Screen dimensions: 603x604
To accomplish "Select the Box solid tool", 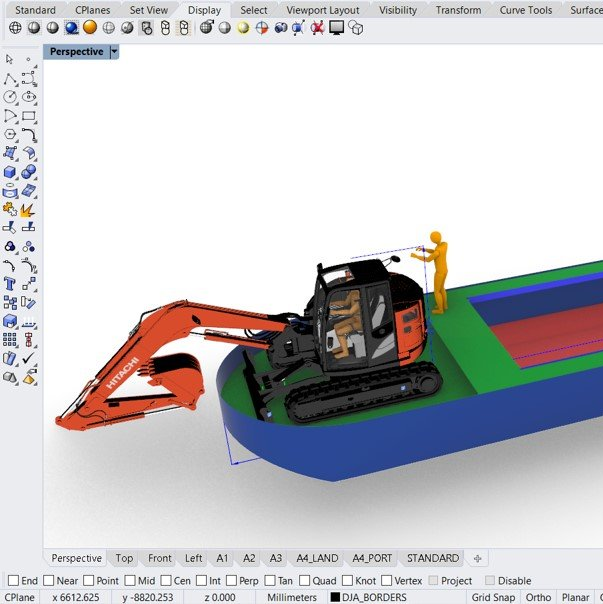I will pyautogui.click(x=10, y=172).
